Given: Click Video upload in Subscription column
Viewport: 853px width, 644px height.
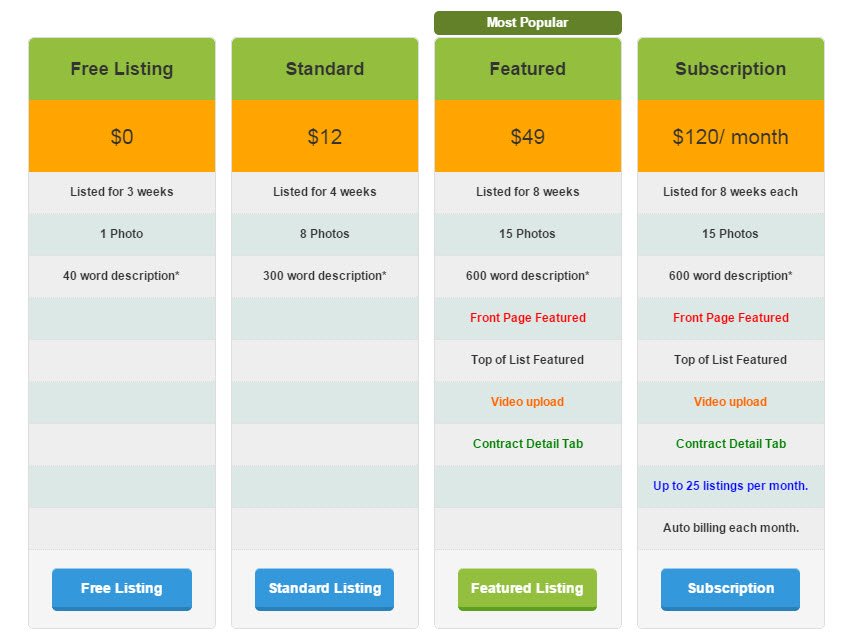Looking at the screenshot, I should click(731, 402).
